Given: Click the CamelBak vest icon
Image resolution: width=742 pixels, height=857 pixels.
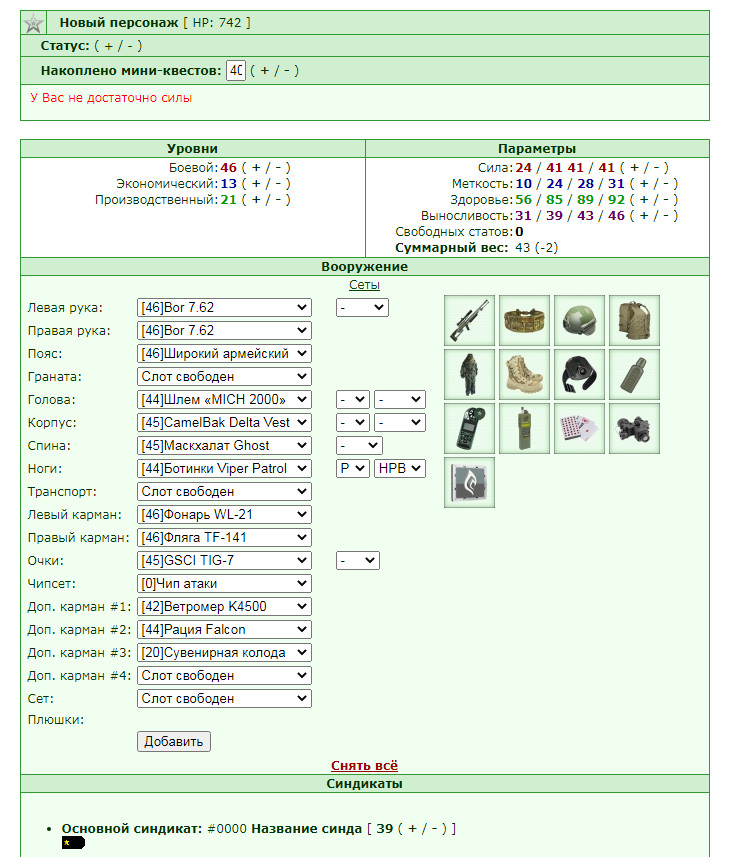Looking at the screenshot, I should point(634,320).
